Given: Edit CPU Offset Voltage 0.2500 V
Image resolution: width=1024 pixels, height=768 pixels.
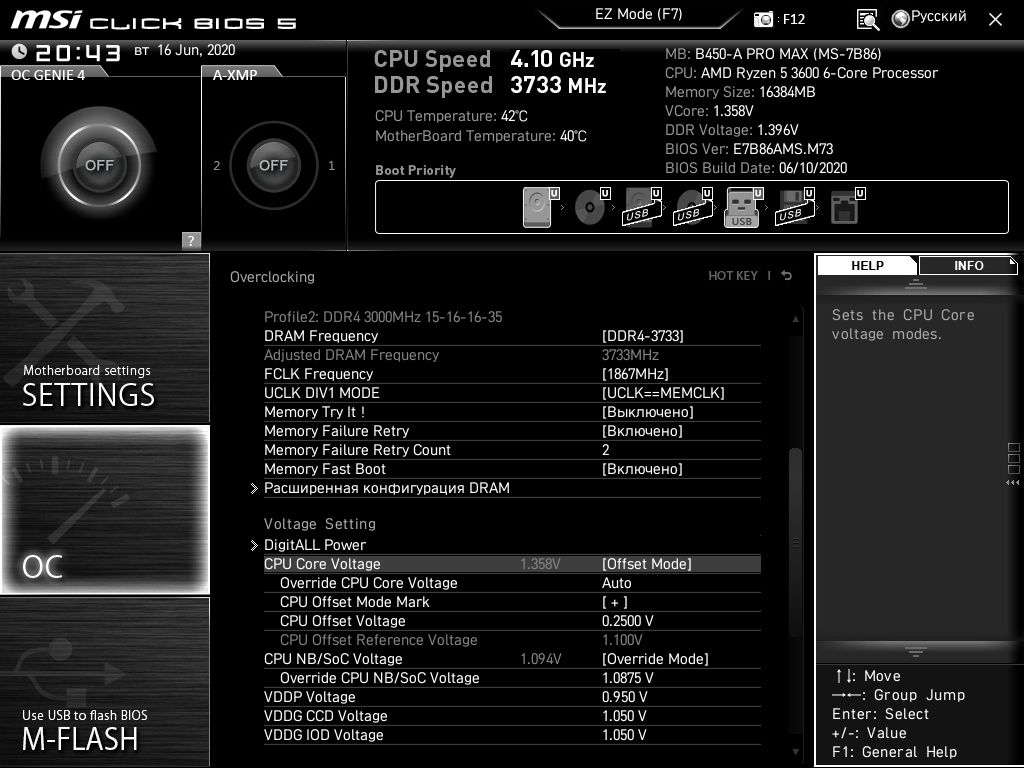Looking at the screenshot, I should click(512, 620).
